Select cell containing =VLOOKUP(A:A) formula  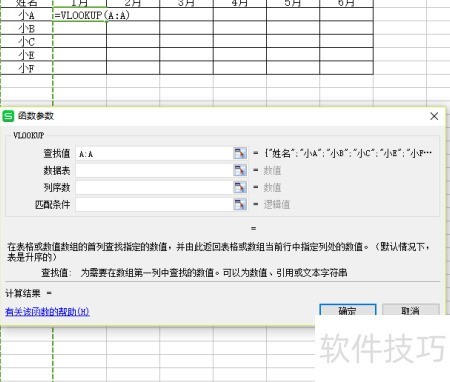click(x=80, y=15)
